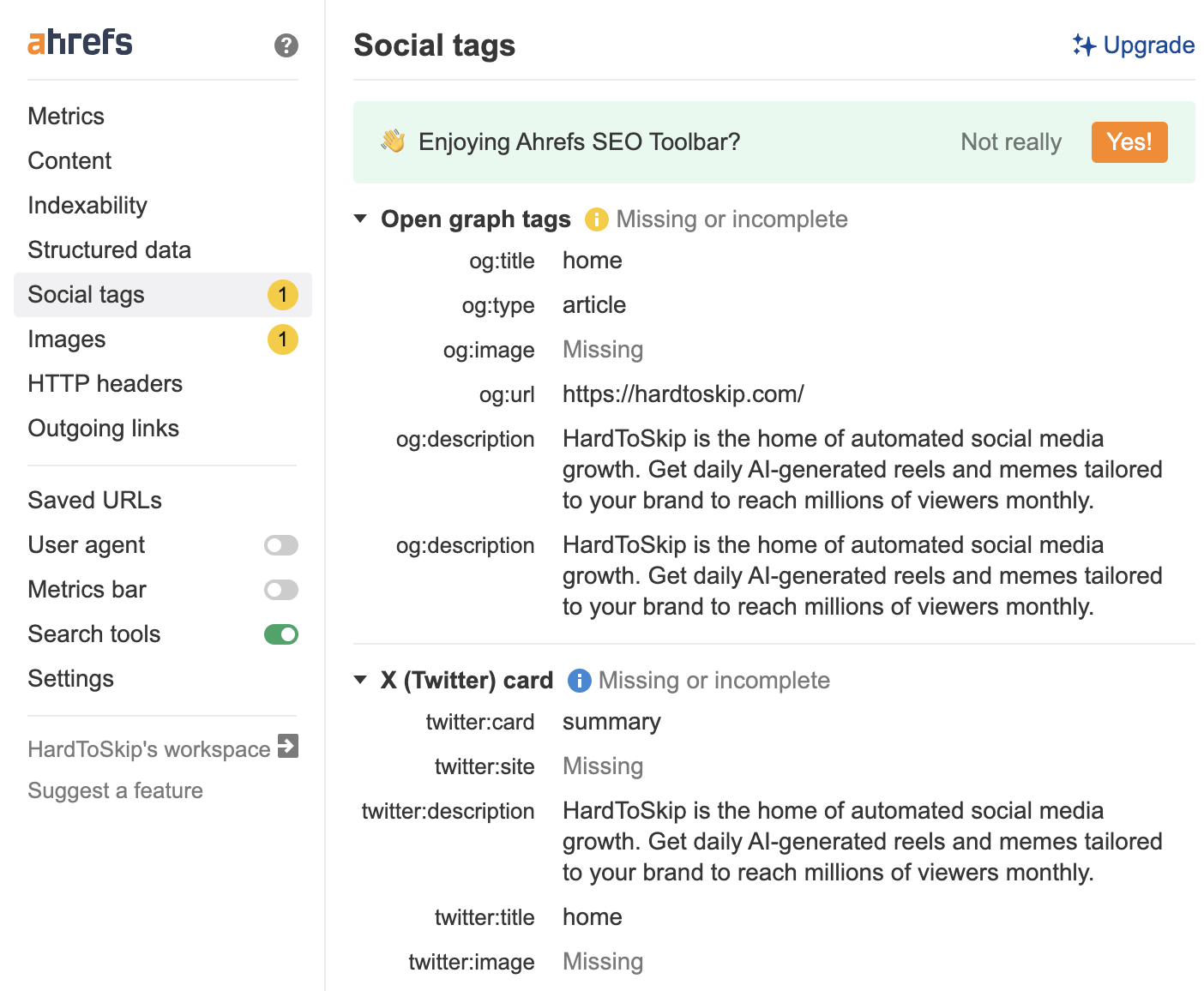1204x991 pixels.
Task: Enable the User agent toggle
Action: click(x=280, y=545)
